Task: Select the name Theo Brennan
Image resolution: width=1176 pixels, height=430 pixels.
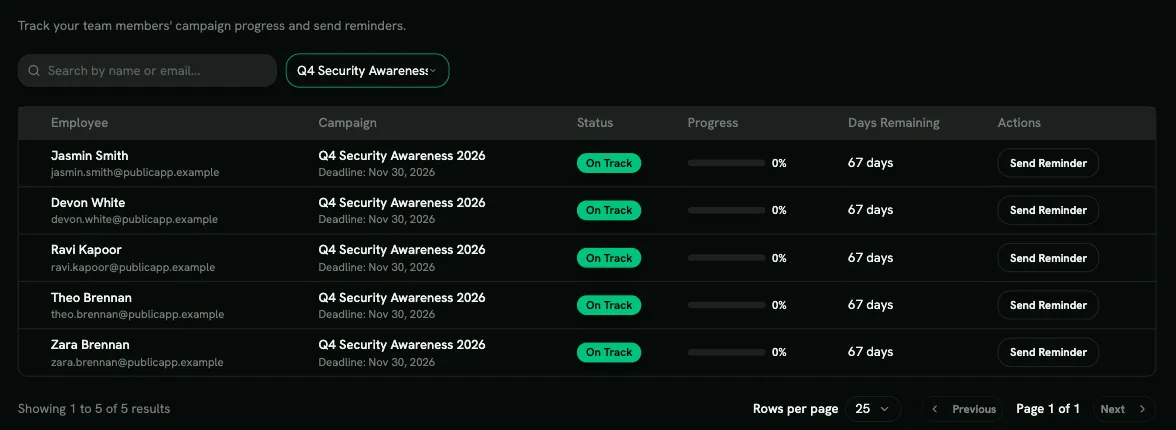Action: 92,297
